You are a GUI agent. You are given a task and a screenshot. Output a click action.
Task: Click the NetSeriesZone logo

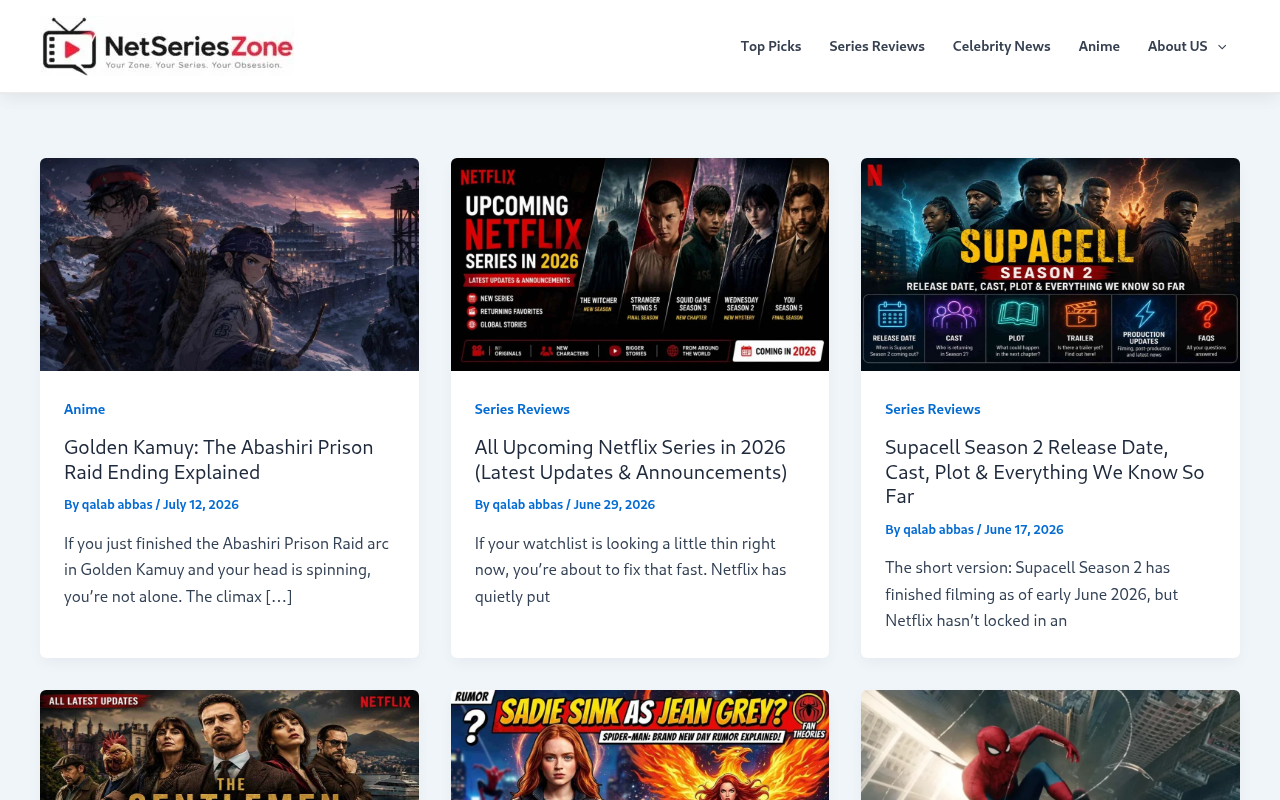coord(168,46)
